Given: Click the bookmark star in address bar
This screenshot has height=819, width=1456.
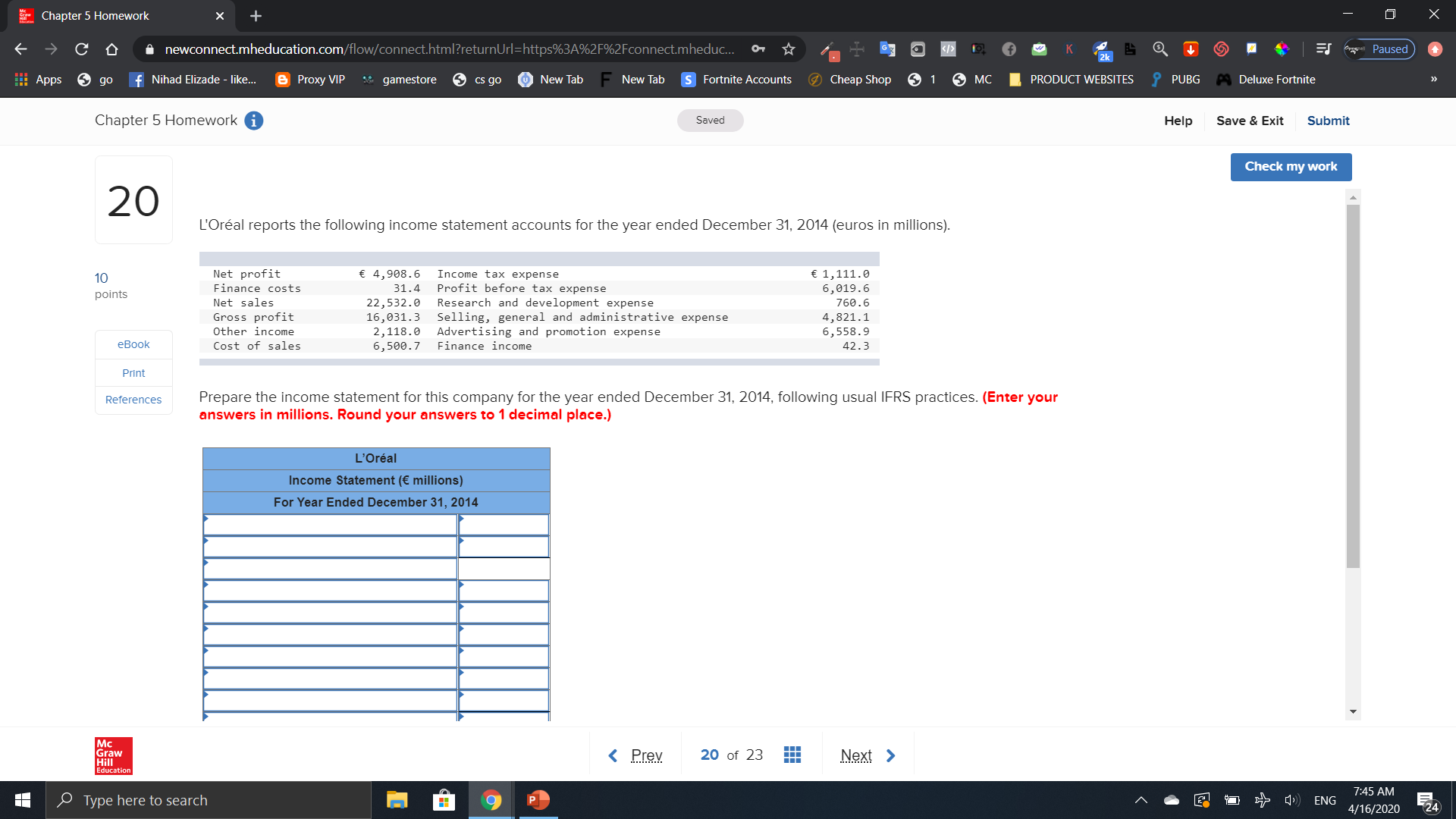Looking at the screenshot, I should (789, 49).
